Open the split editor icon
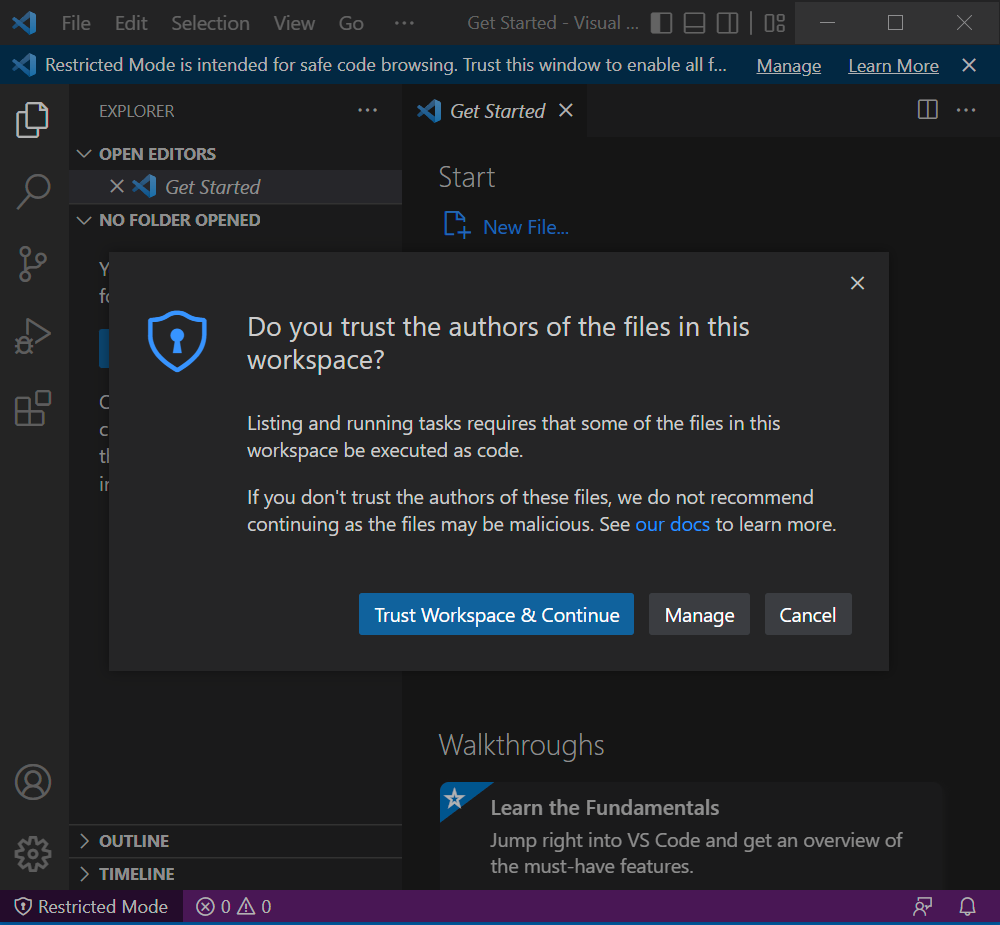The height and width of the screenshot is (925, 1000). pyautogui.click(x=927, y=110)
